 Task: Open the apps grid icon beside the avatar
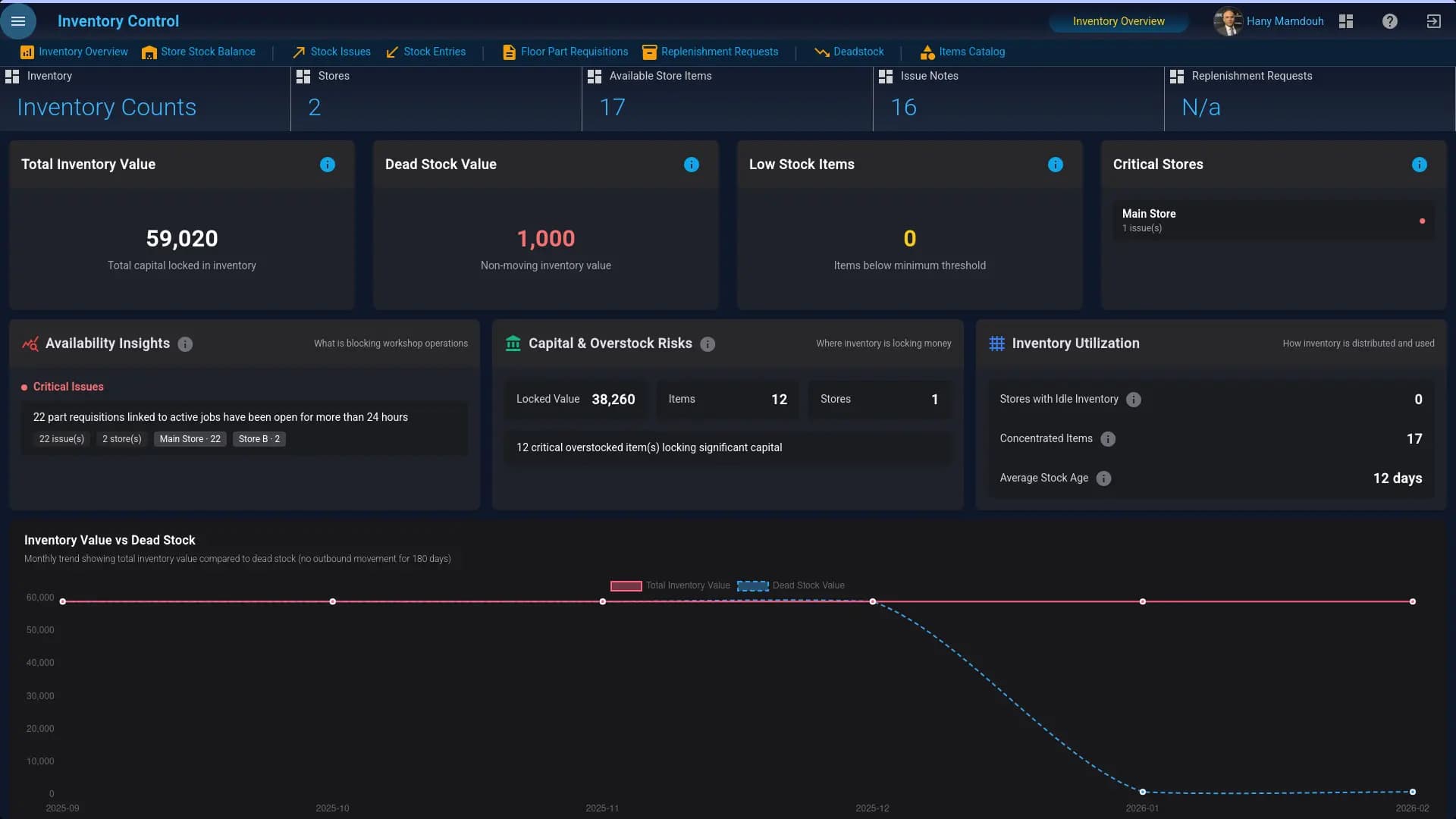(1346, 20)
